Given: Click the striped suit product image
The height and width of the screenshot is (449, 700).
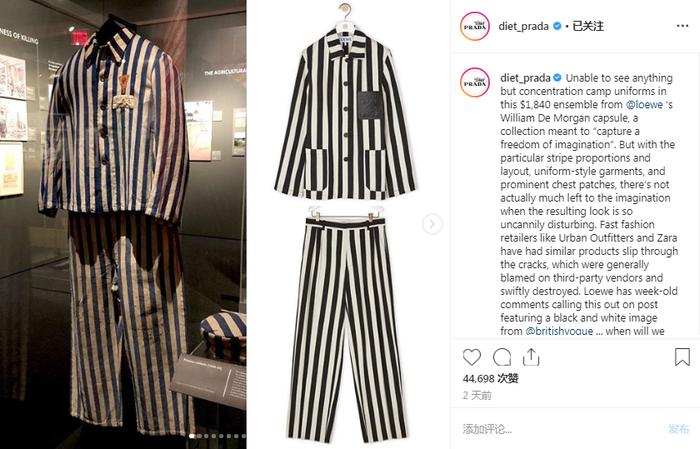Looking at the screenshot, I should pyautogui.click(x=346, y=223).
